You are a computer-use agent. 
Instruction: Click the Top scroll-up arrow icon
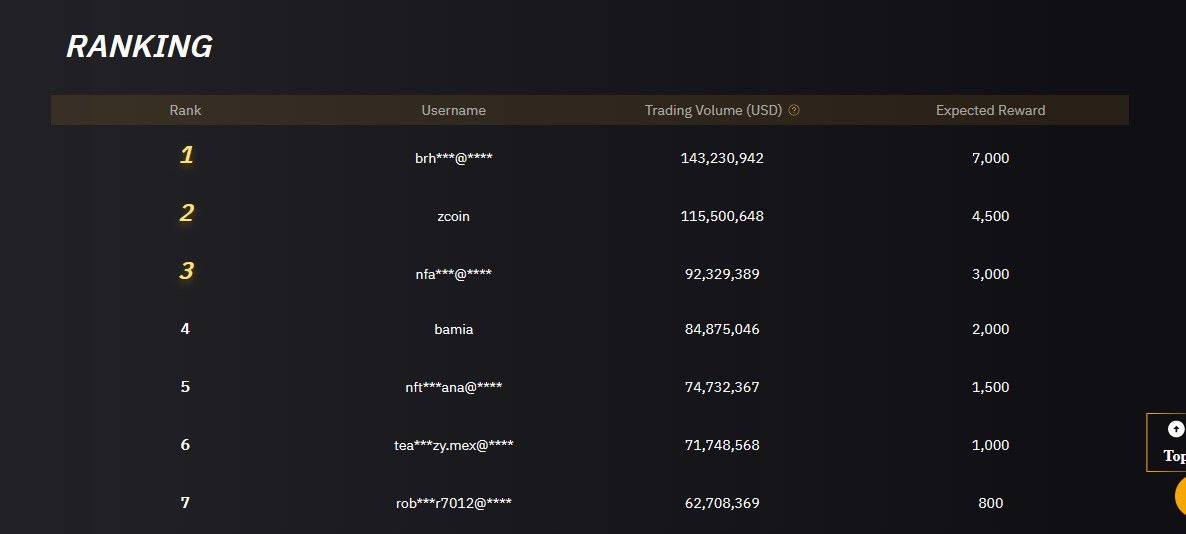pyautogui.click(x=1175, y=429)
